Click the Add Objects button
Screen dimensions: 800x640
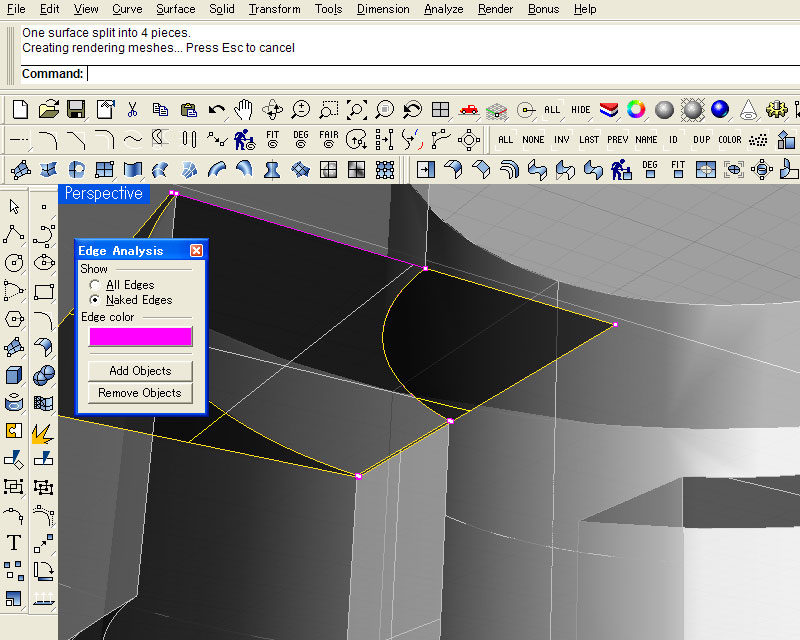140,371
